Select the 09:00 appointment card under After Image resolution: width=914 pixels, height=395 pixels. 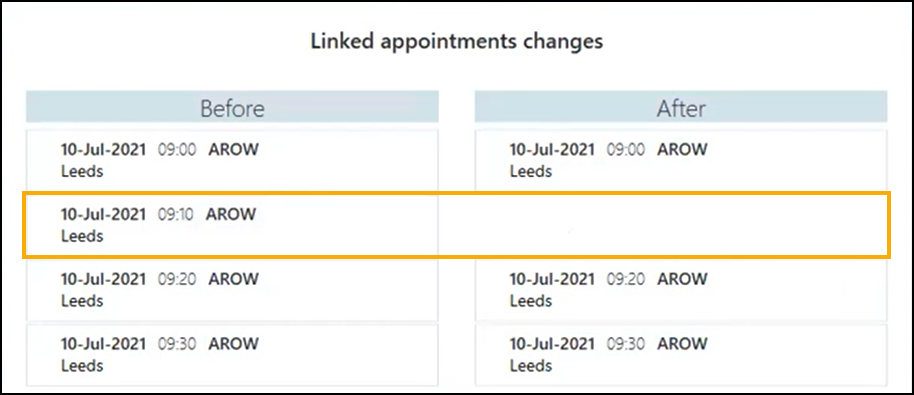tap(681, 160)
